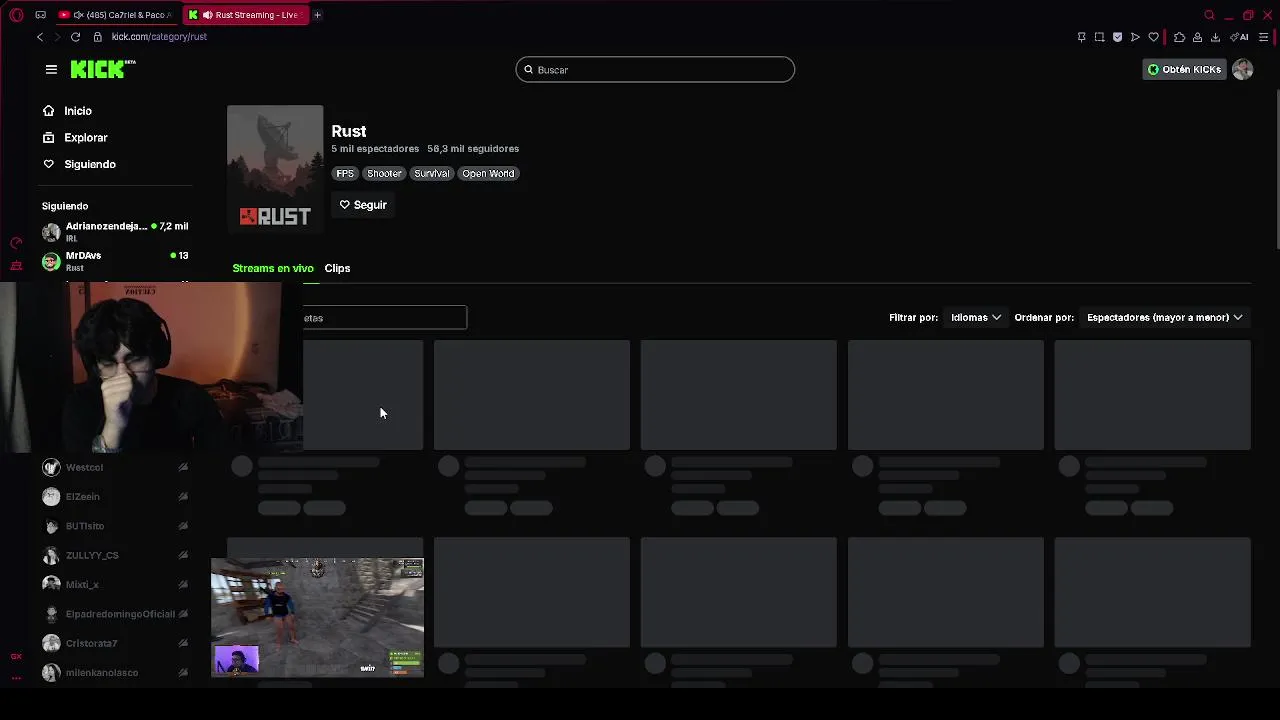Mute the Rust Streaming tab speaker icon
The width and height of the screenshot is (1280, 720).
[x=208, y=15]
